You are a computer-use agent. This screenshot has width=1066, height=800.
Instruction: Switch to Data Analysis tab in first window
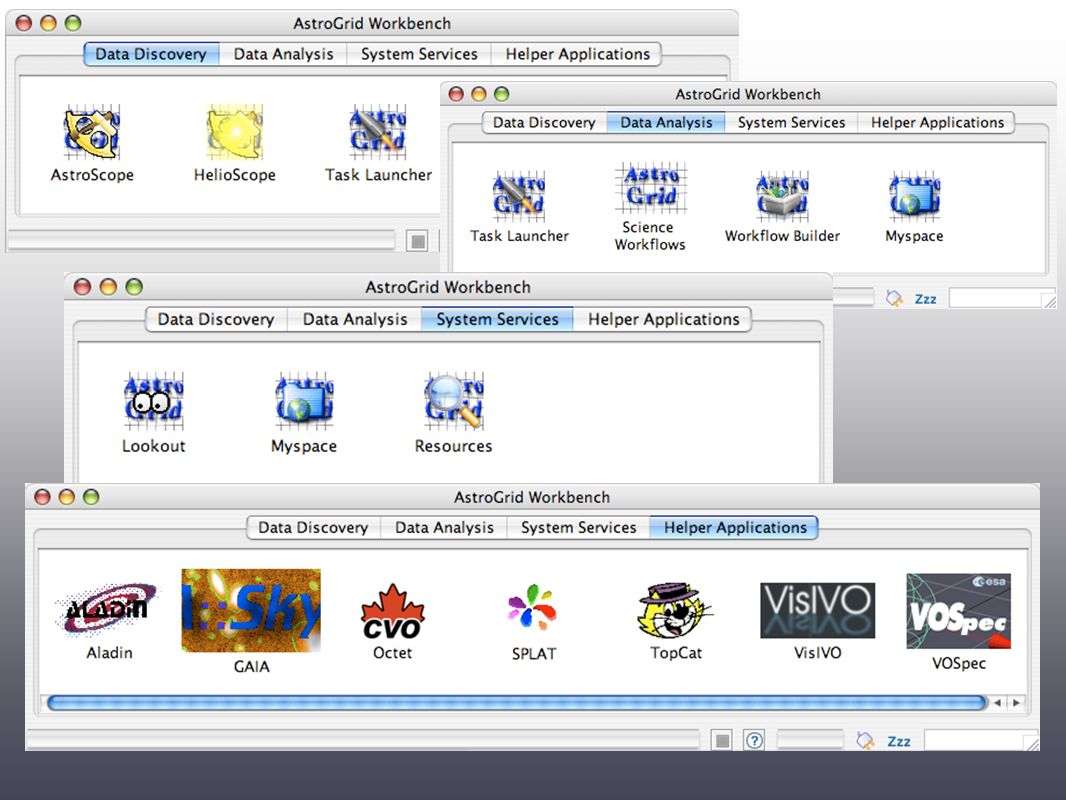pos(283,54)
